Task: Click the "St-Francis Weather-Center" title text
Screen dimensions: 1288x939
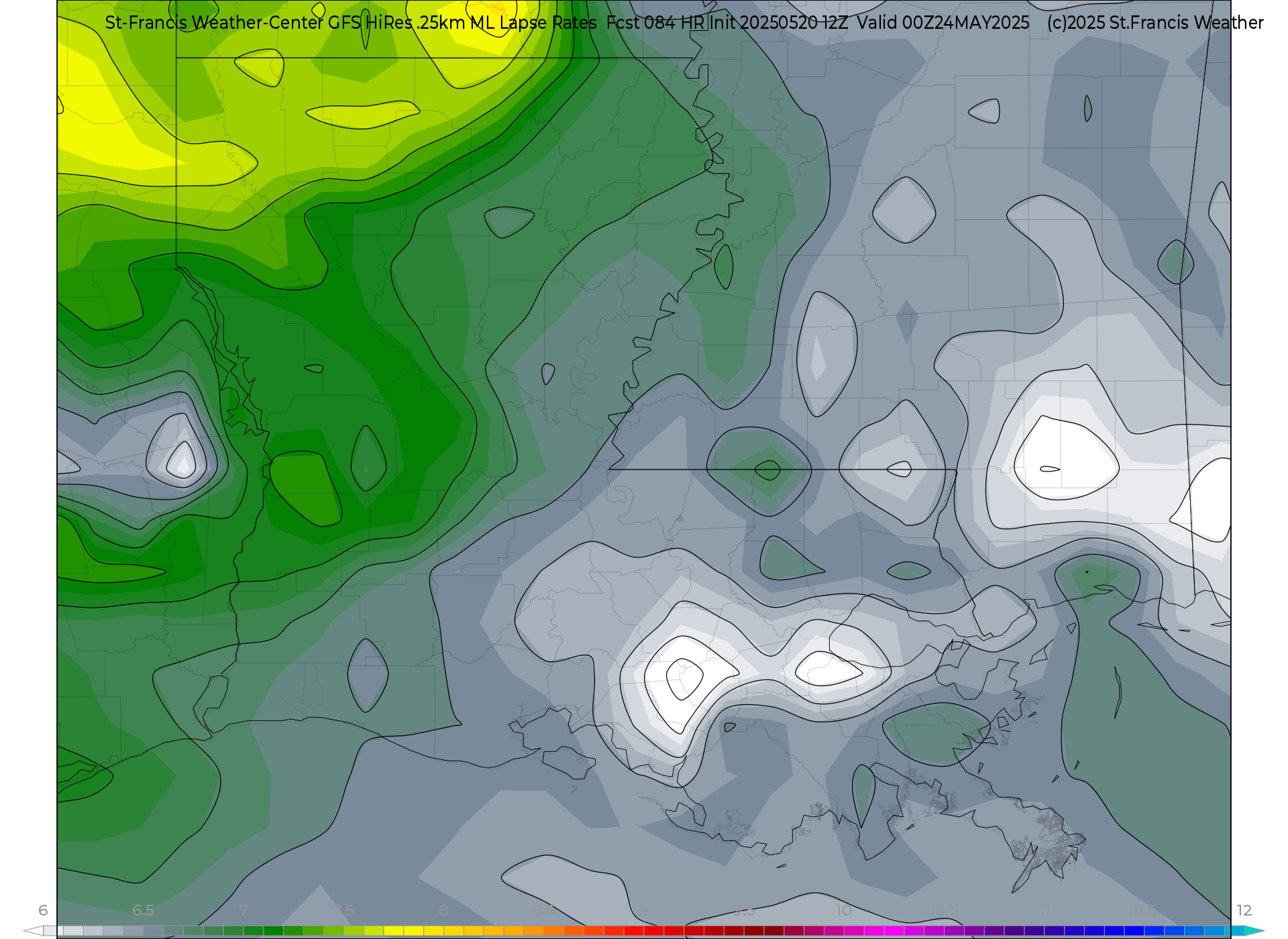Action: [214, 23]
